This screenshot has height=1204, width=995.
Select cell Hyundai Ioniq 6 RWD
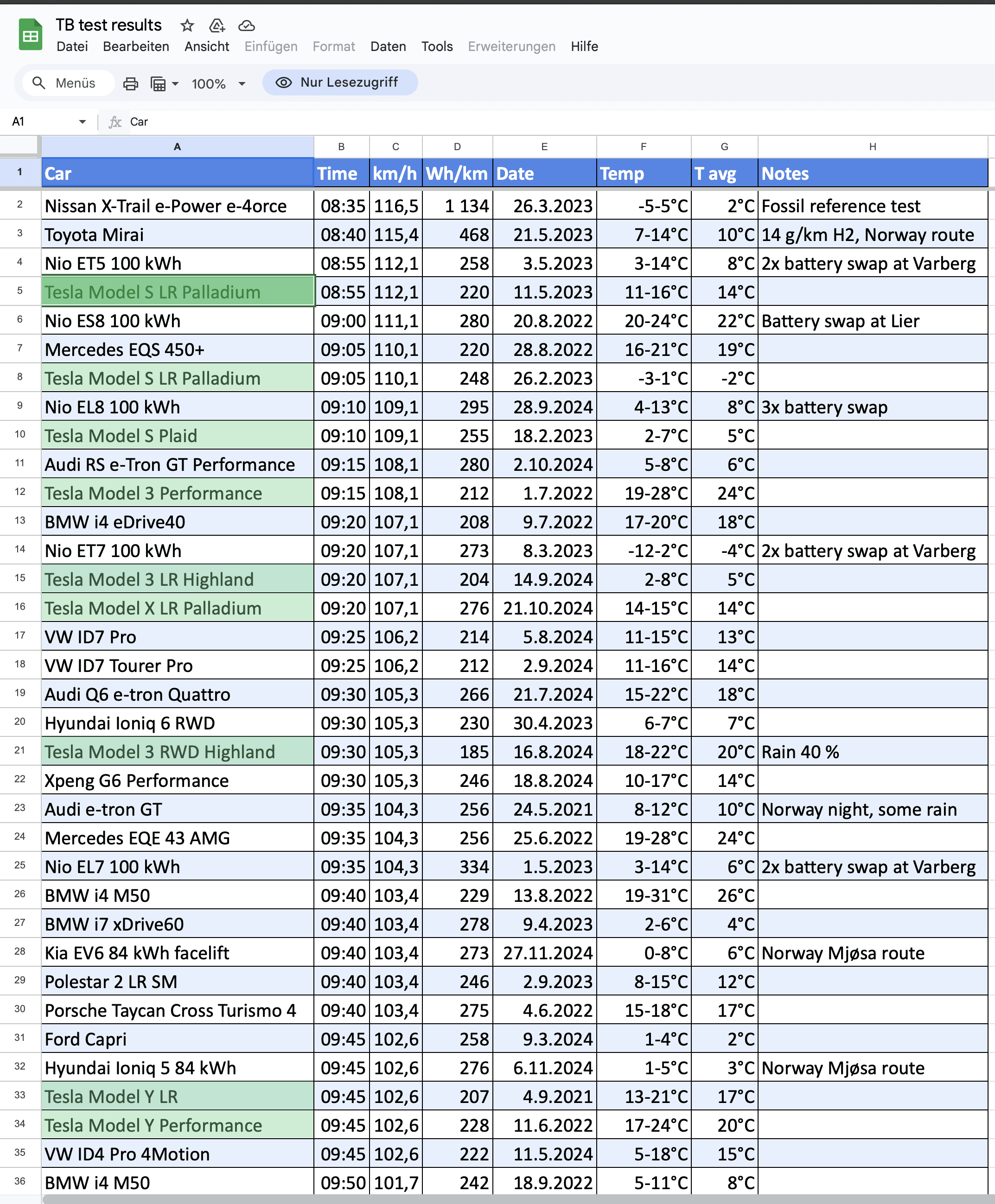click(178, 723)
